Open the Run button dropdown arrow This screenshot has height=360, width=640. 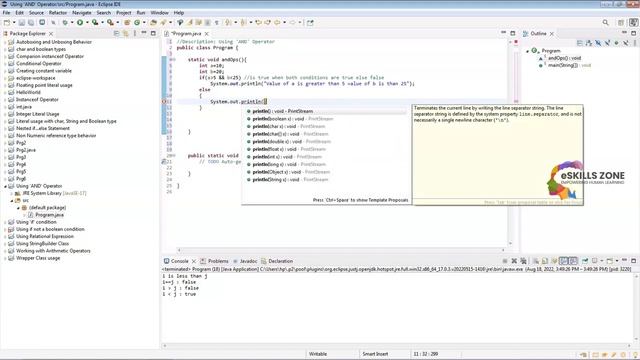(x=87, y=23)
